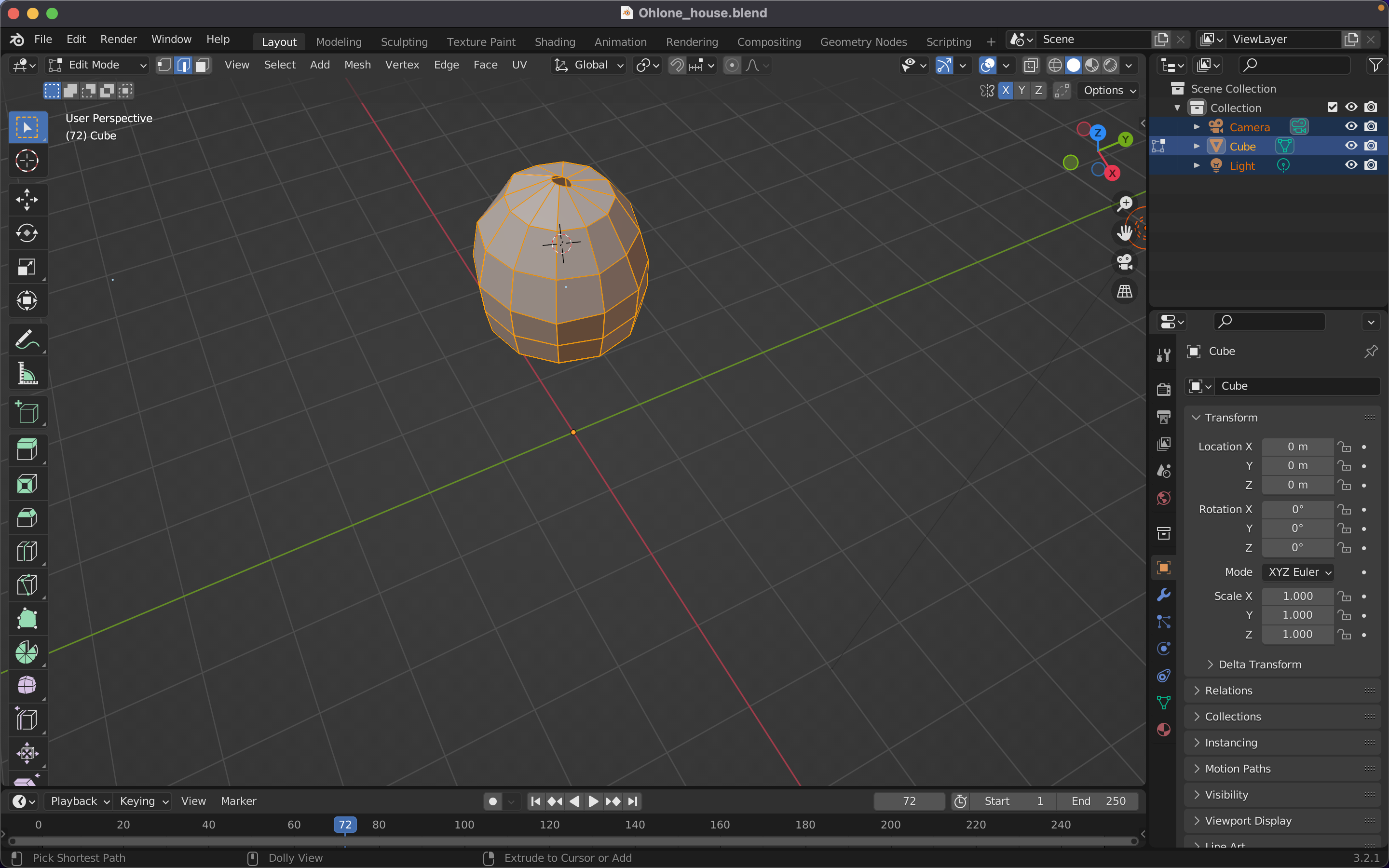Hide the Light object with eye icon
The image size is (1389, 868).
pyautogui.click(x=1351, y=165)
